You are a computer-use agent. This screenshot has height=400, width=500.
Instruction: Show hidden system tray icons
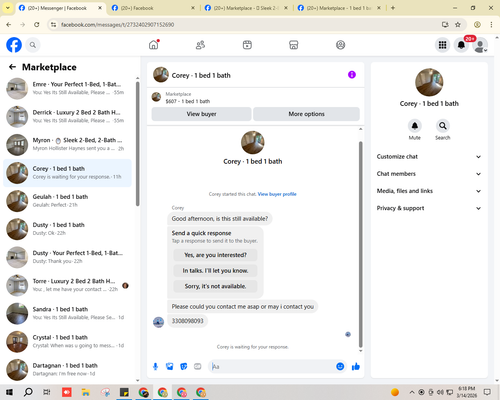[412, 392]
